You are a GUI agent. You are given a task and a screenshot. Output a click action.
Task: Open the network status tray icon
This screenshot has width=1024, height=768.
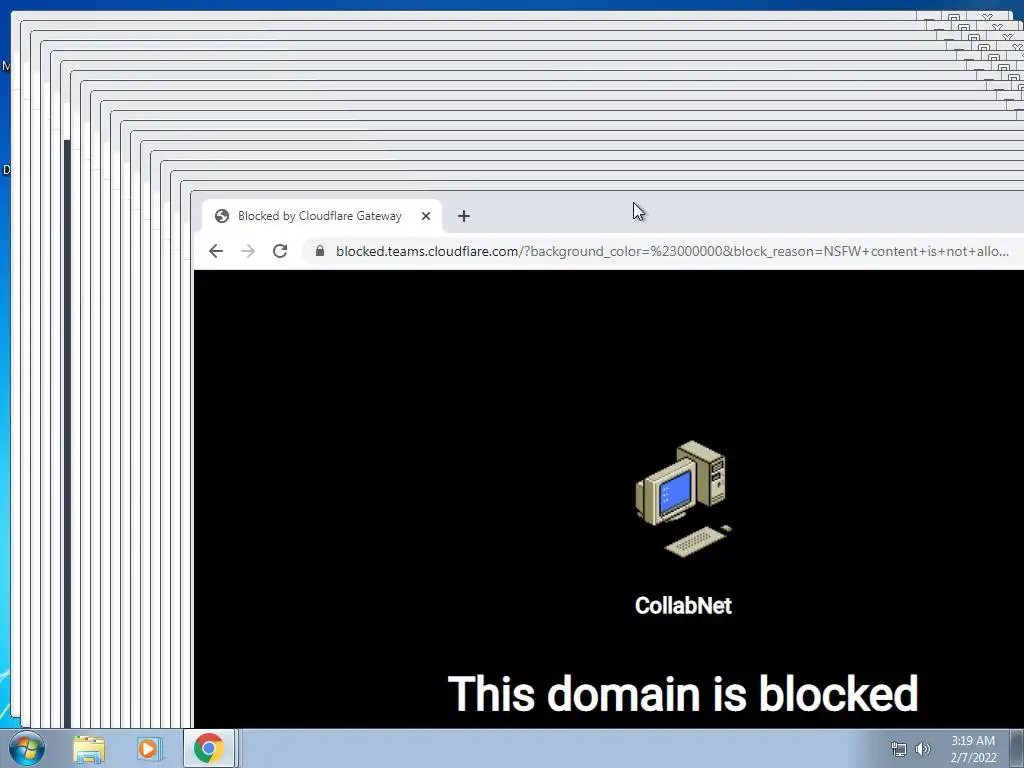pos(899,749)
